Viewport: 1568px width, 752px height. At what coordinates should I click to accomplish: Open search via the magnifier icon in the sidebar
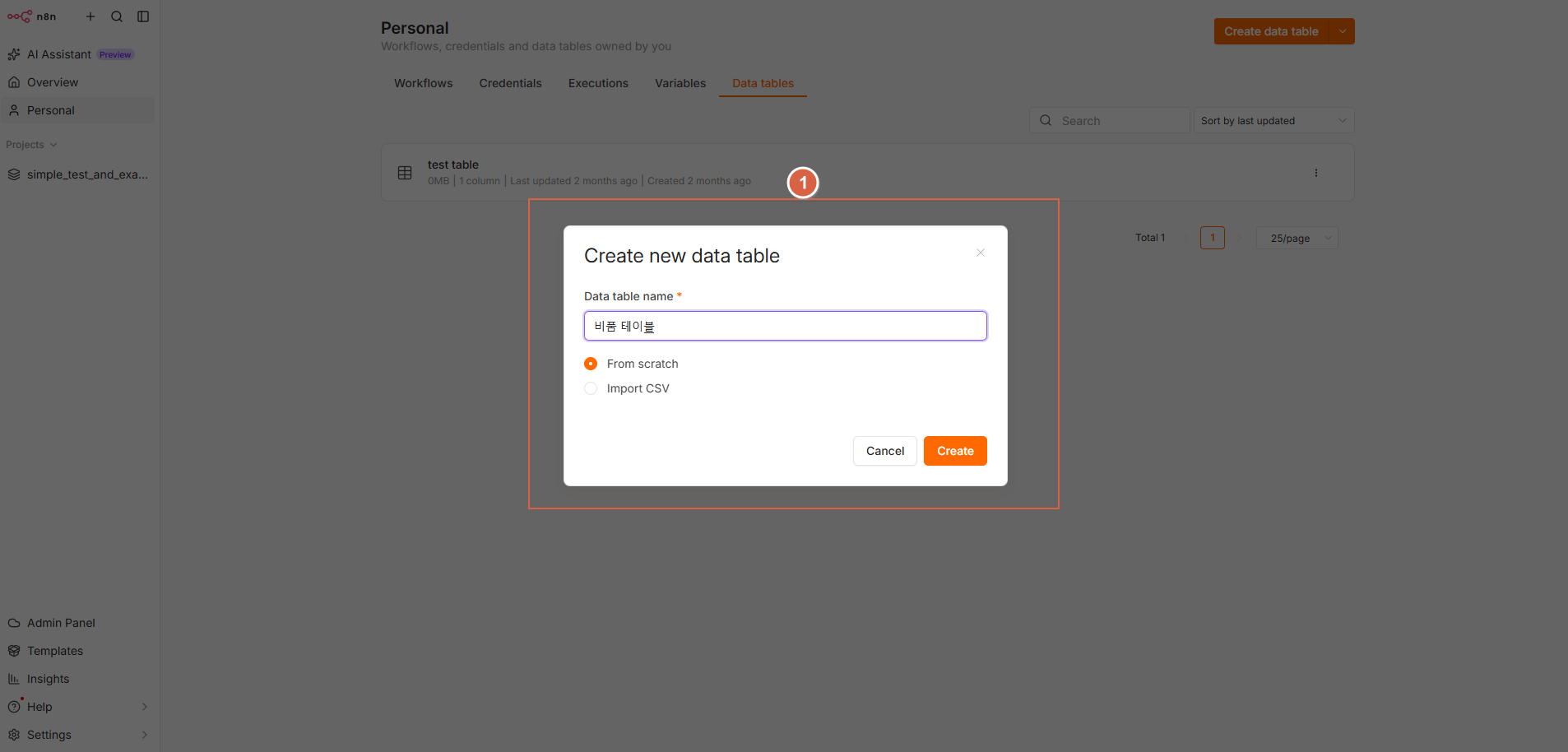click(x=117, y=16)
